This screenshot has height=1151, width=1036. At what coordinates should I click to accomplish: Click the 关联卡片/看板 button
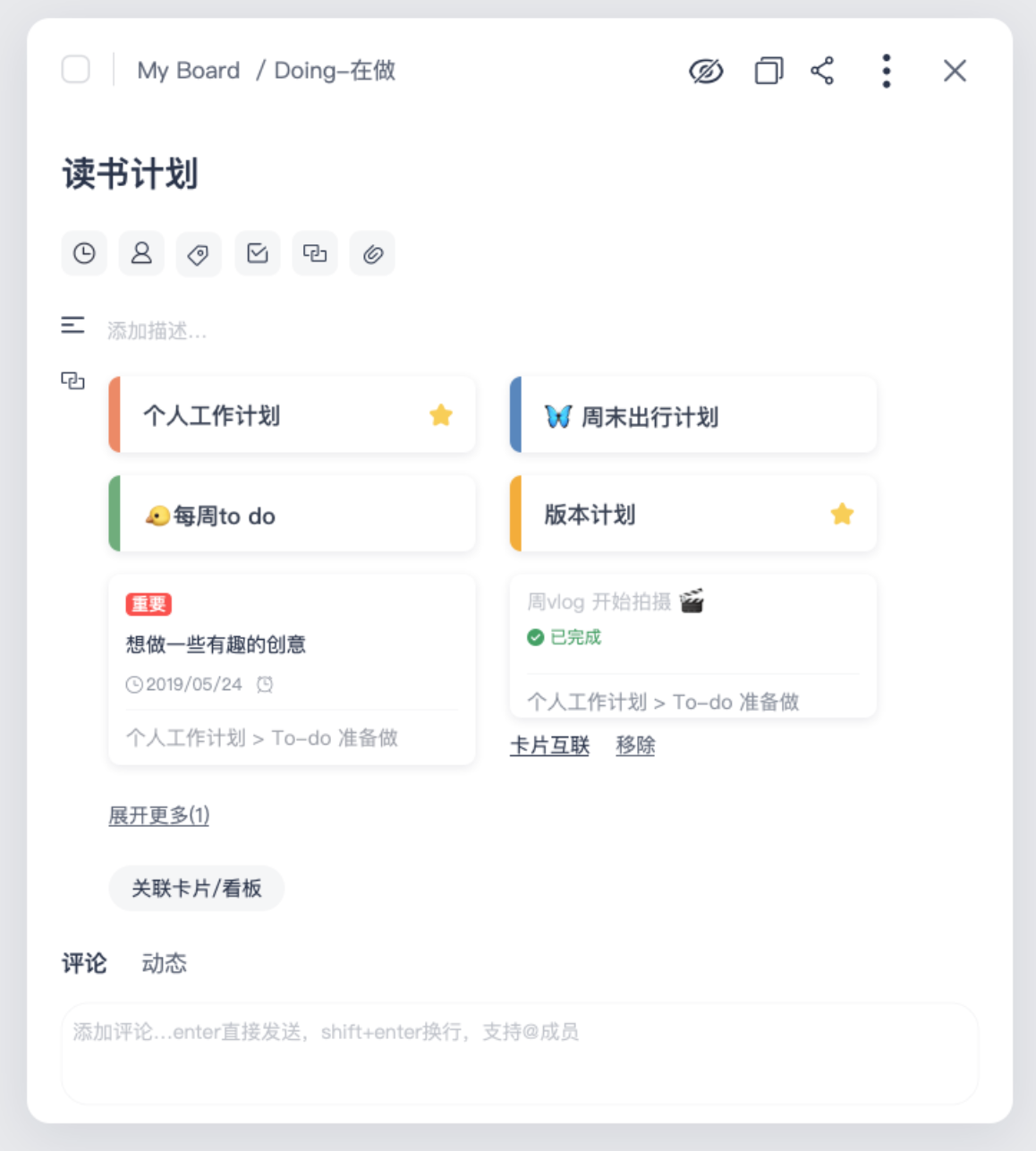tap(197, 888)
